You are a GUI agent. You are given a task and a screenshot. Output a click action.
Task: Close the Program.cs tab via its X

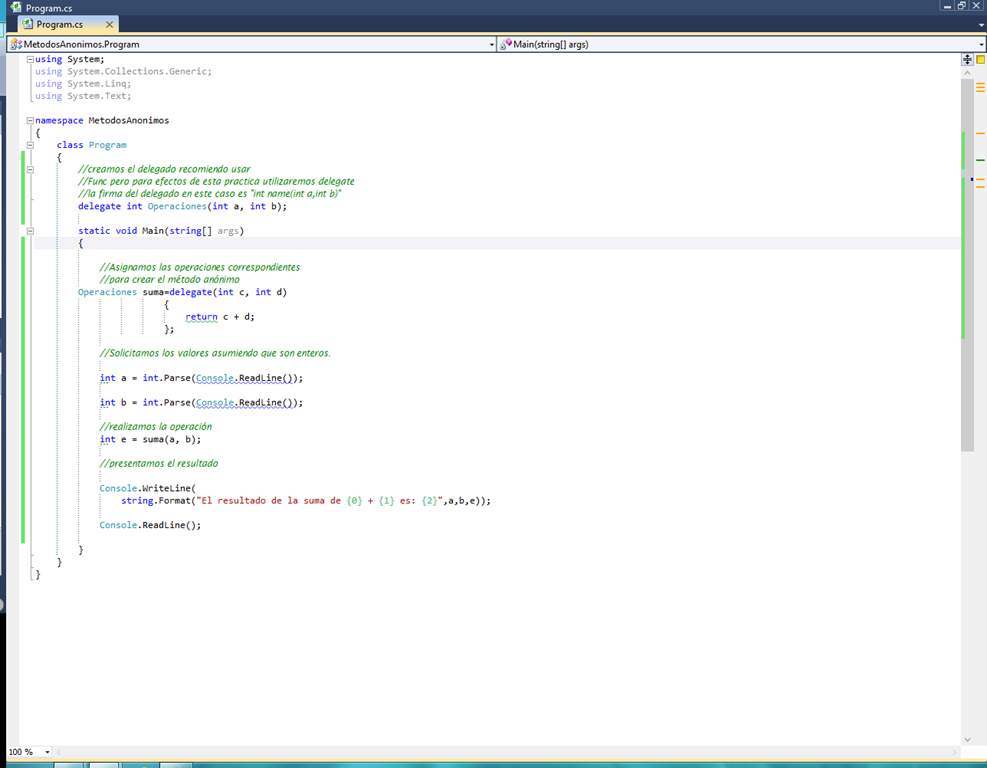tap(110, 24)
